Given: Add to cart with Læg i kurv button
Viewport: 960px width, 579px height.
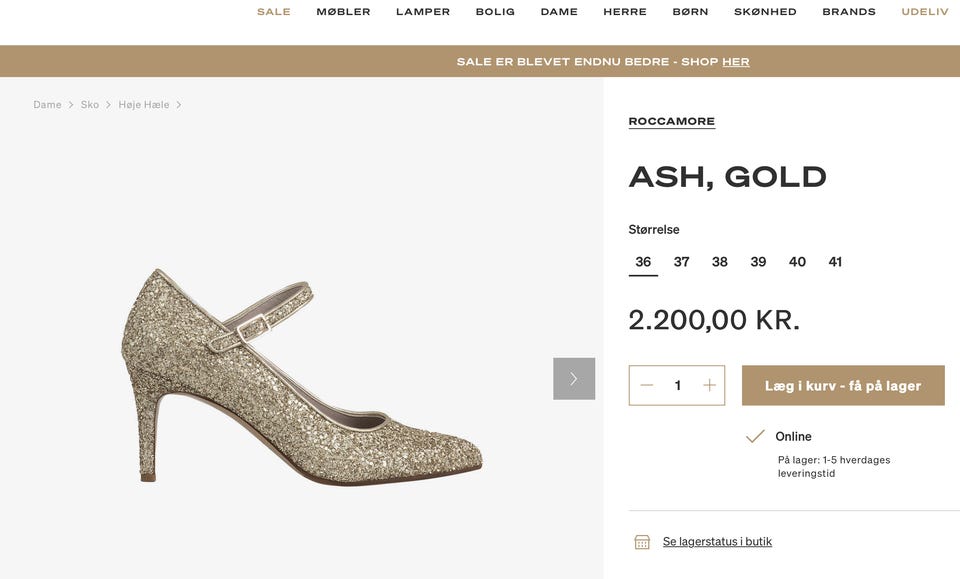Looking at the screenshot, I should 843,386.
